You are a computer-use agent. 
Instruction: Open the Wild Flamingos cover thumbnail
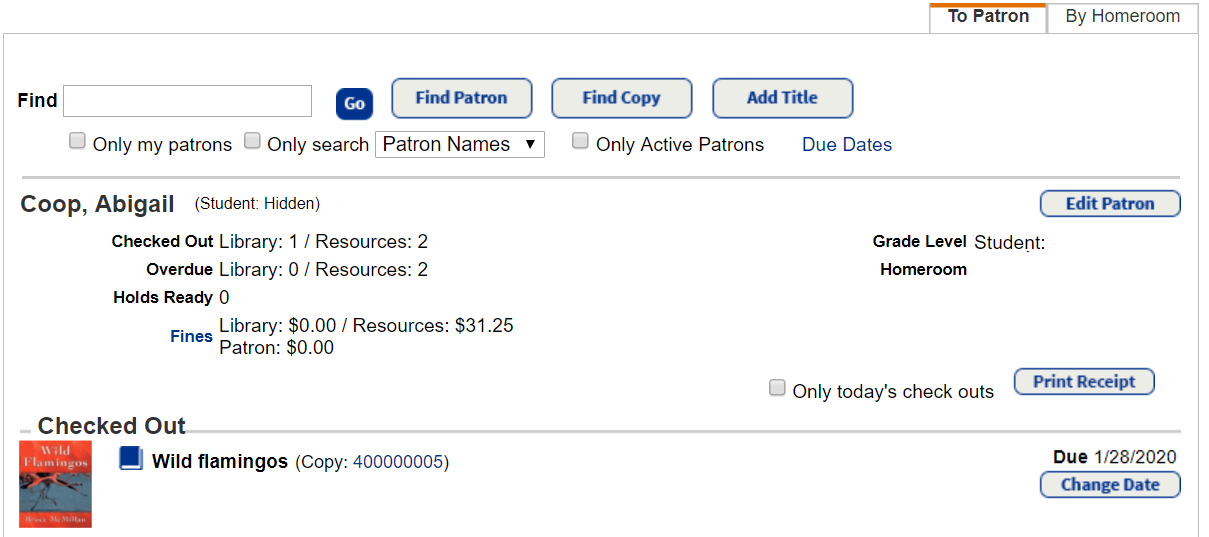click(56, 484)
